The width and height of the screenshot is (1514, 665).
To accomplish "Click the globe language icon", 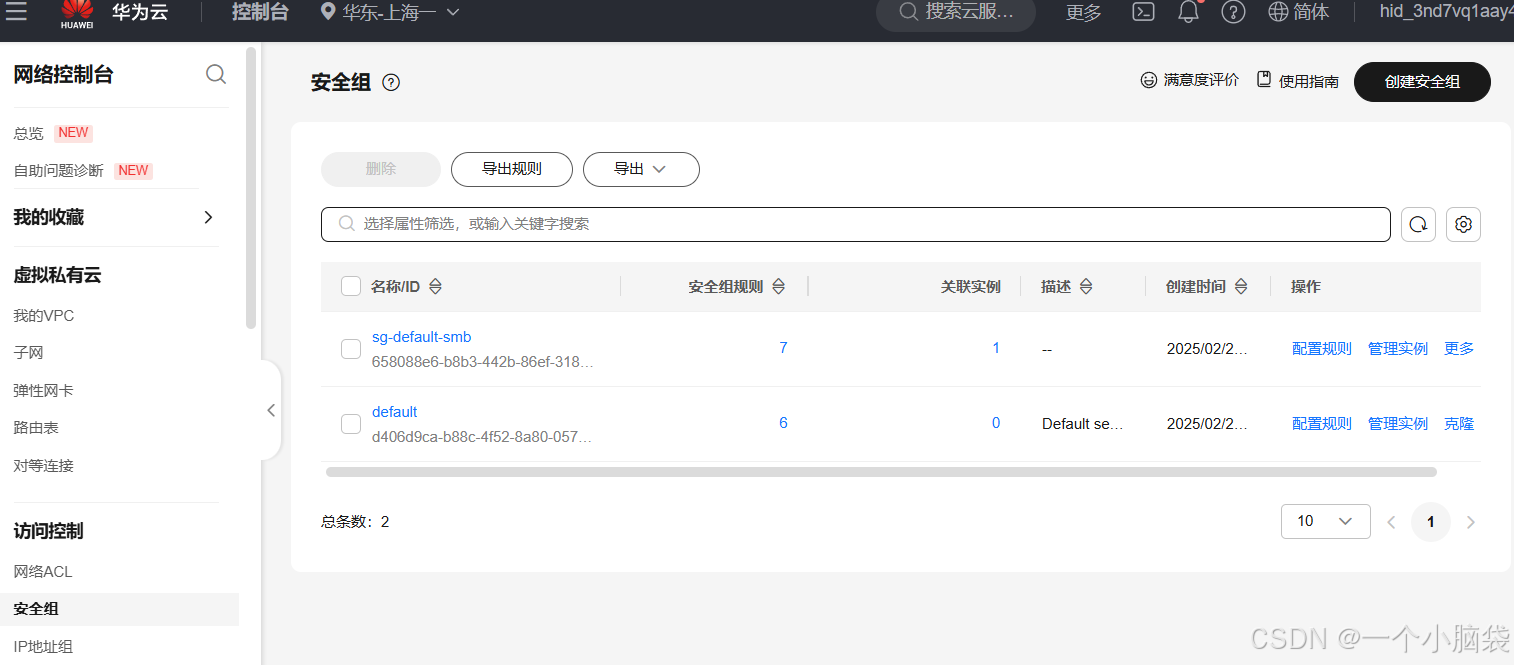I will (x=1278, y=12).
